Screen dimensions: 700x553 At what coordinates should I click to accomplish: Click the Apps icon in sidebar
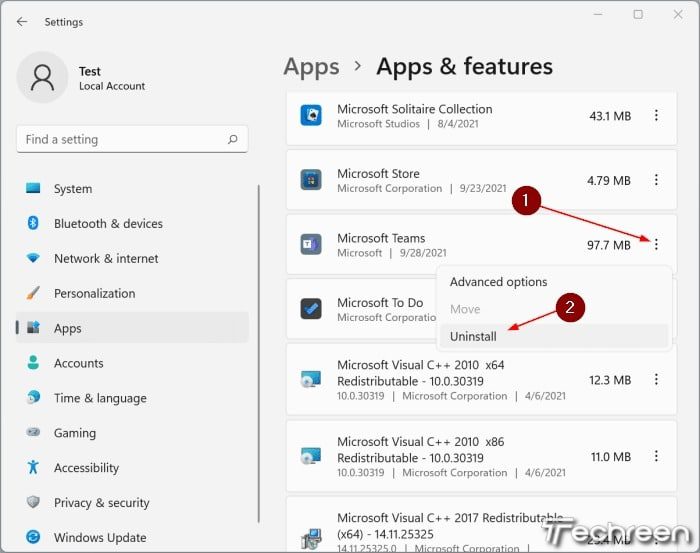pos(33,328)
